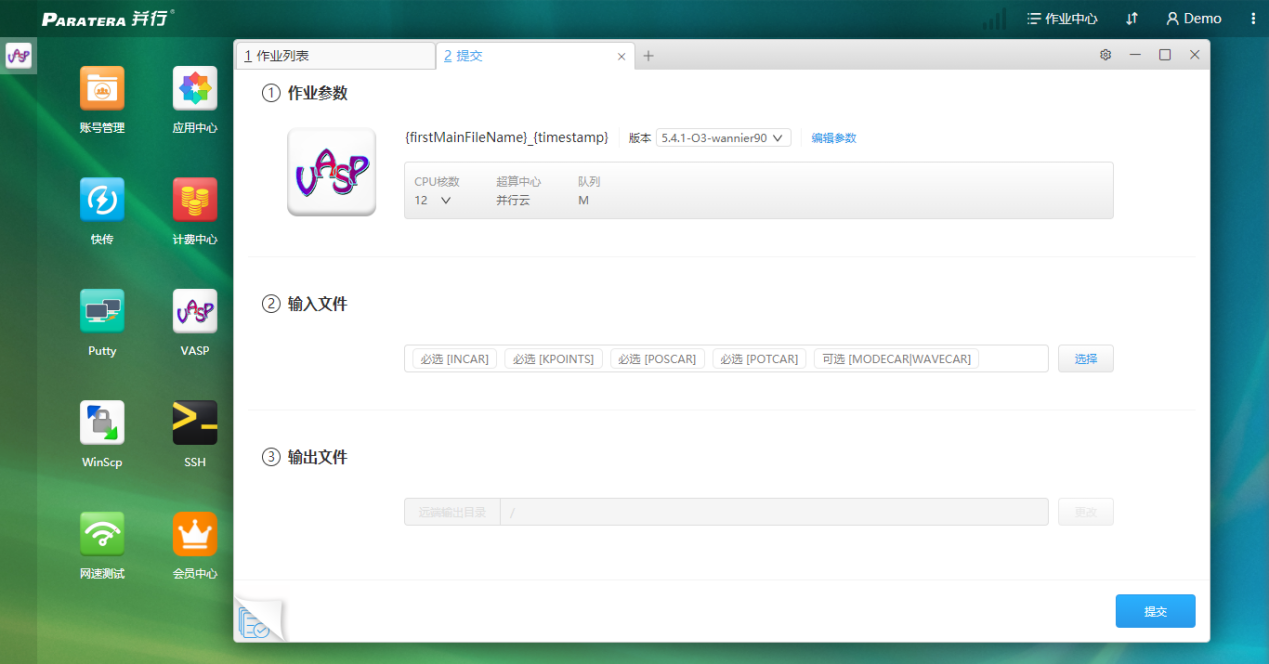This screenshot has width=1269, height=664.
Task: Click the 可选 [MODECAR|WAVECAR] file tag
Action: (x=896, y=359)
